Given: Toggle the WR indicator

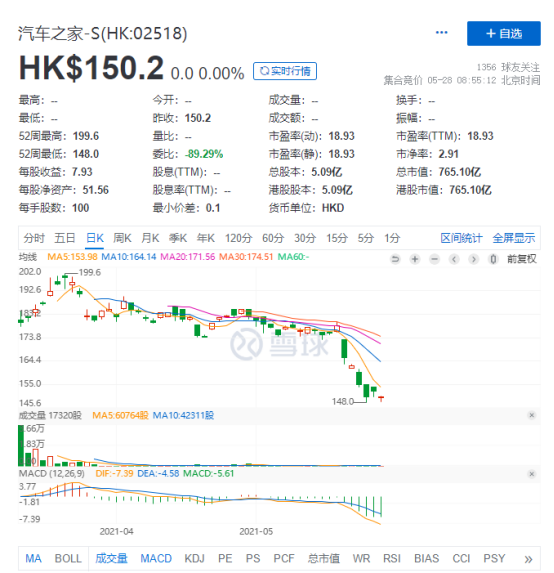Looking at the screenshot, I should pyautogui.click(x=361, y=558).
